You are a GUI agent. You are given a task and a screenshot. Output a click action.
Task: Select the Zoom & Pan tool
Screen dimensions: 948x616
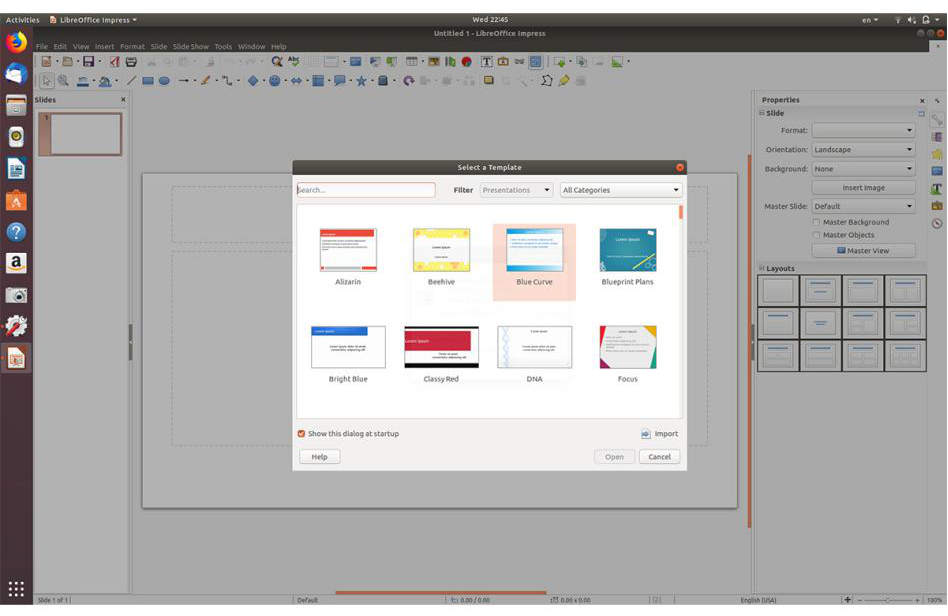pos(63,81)
